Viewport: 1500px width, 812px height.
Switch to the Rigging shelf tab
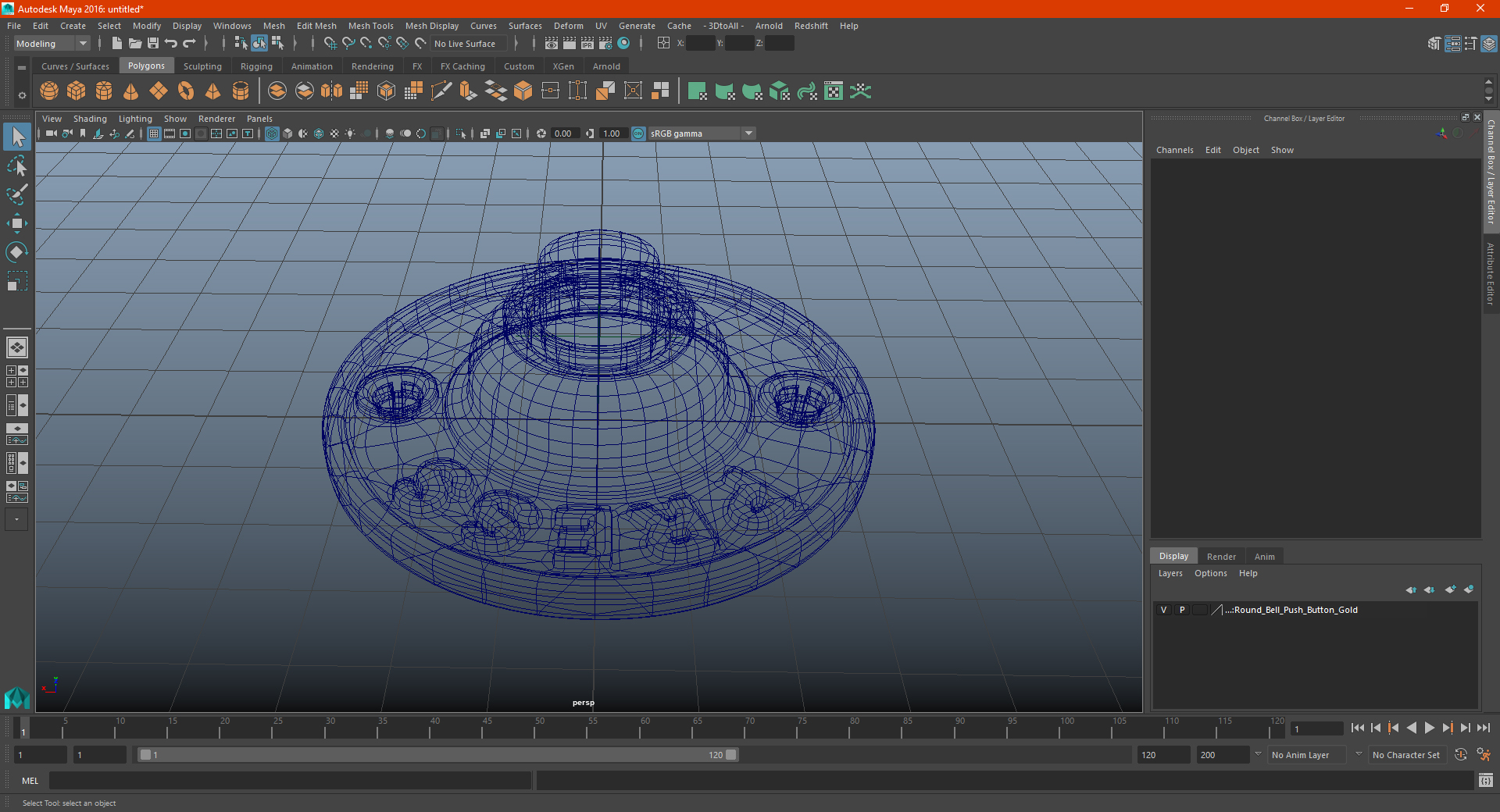256,66
